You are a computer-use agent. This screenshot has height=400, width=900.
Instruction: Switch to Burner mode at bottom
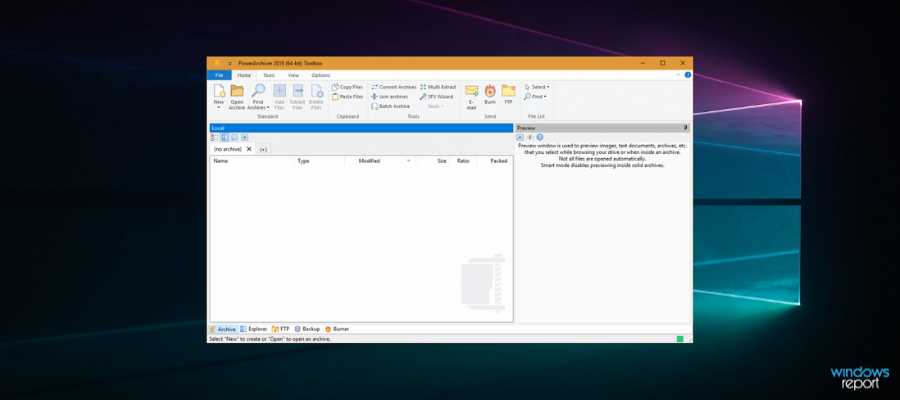tap(337, 329)
